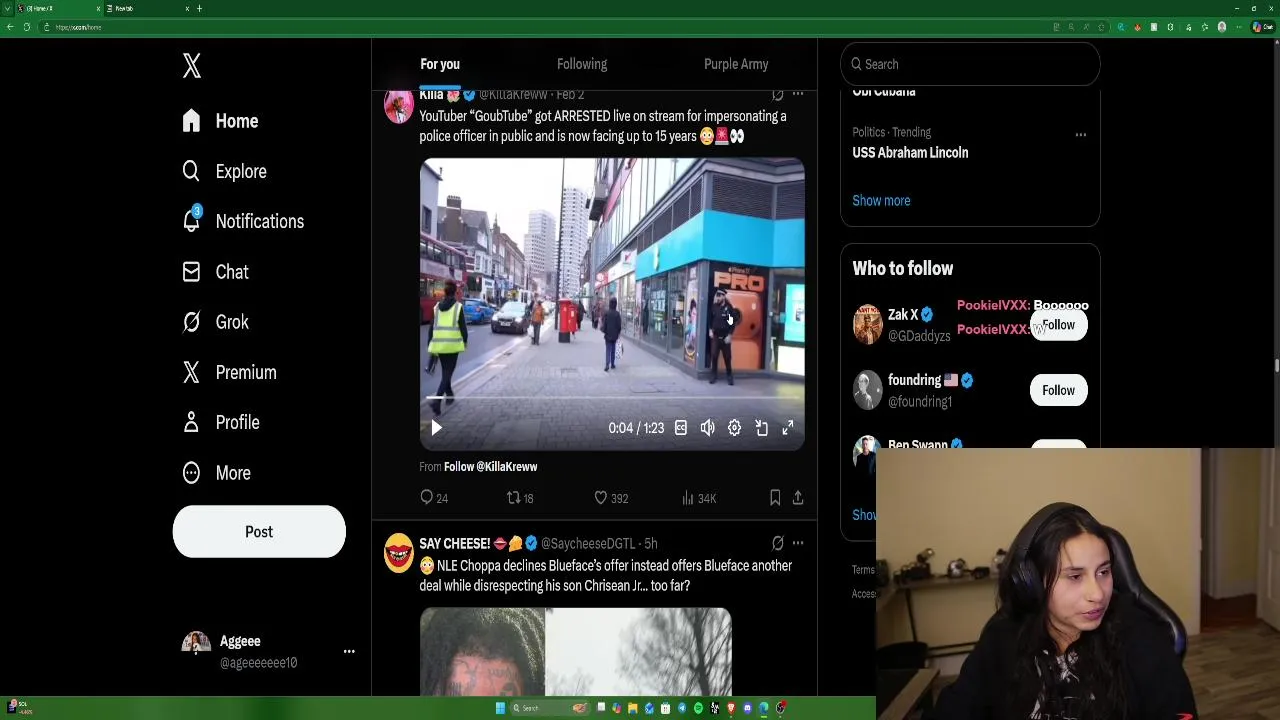Repost Killa's post with 18 reposts
The image size is (1280, 720).
(520, 498)
